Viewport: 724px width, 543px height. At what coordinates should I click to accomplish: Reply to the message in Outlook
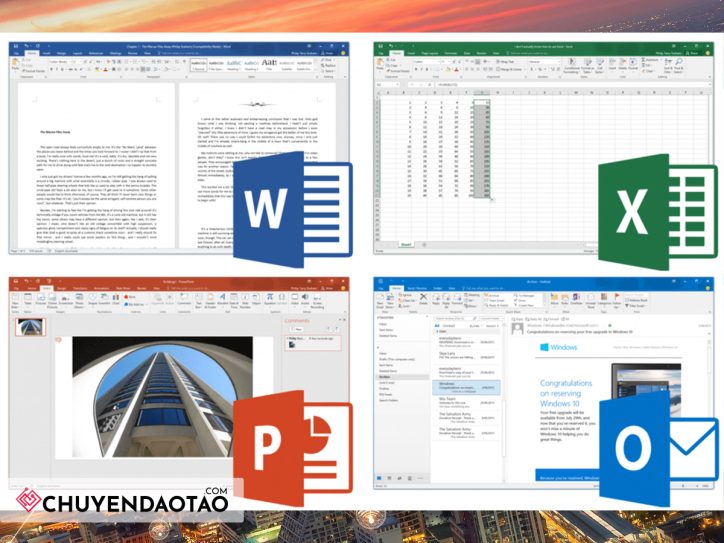point(436,299)
